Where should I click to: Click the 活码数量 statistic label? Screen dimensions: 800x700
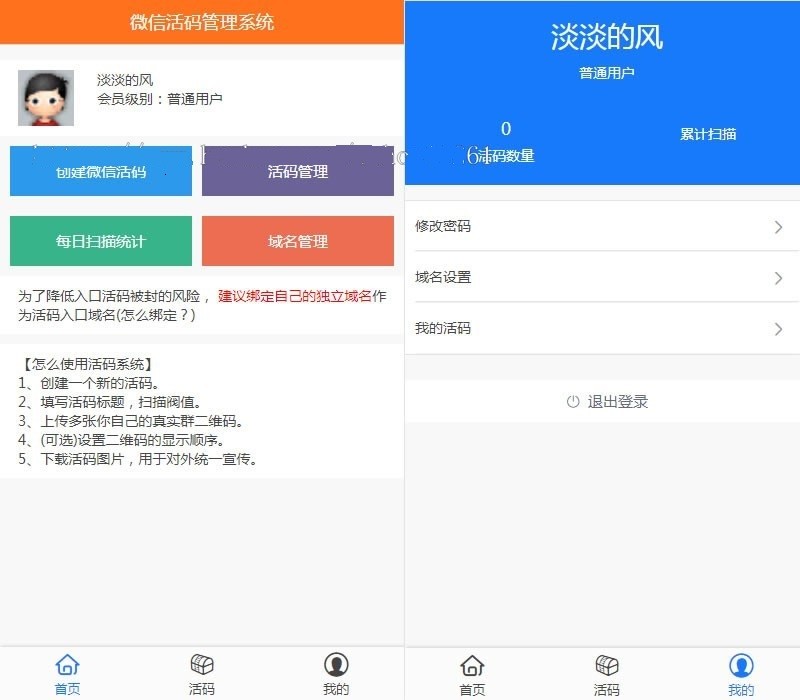pos(506,156)
